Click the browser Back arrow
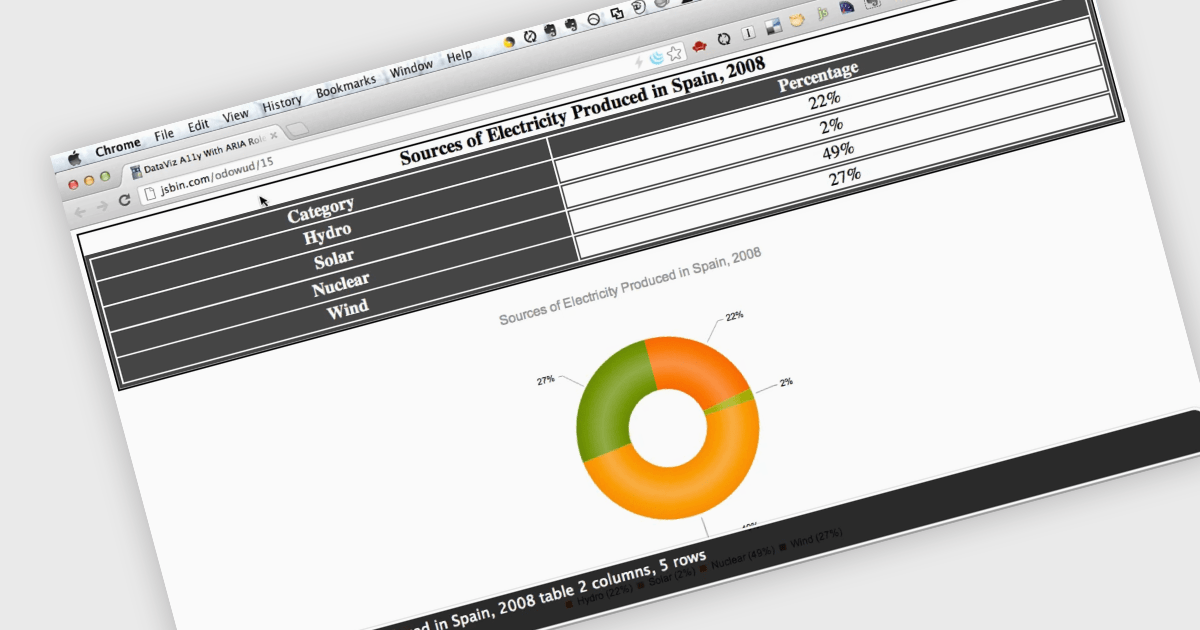Screen dimensions: 1200x630 point(82,210)
